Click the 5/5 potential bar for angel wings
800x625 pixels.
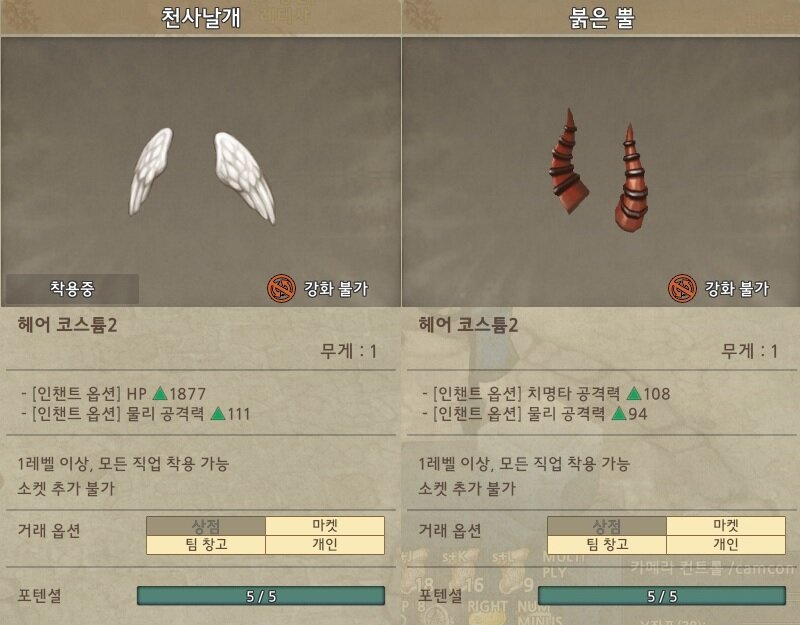click(261, 596)
